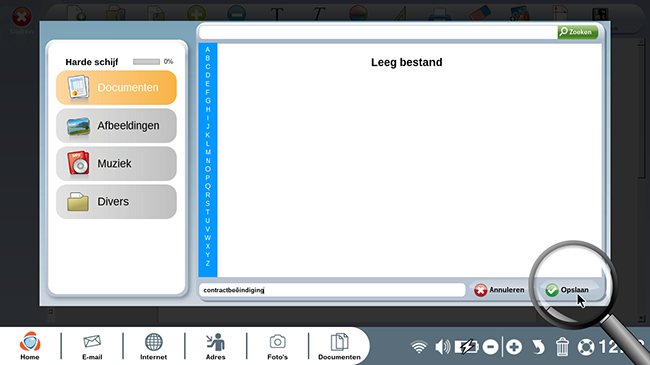The width and height of the screenshot is (650, 365).
Task: Click the zoom out minus icon in tray
Action: coord(490,347)
